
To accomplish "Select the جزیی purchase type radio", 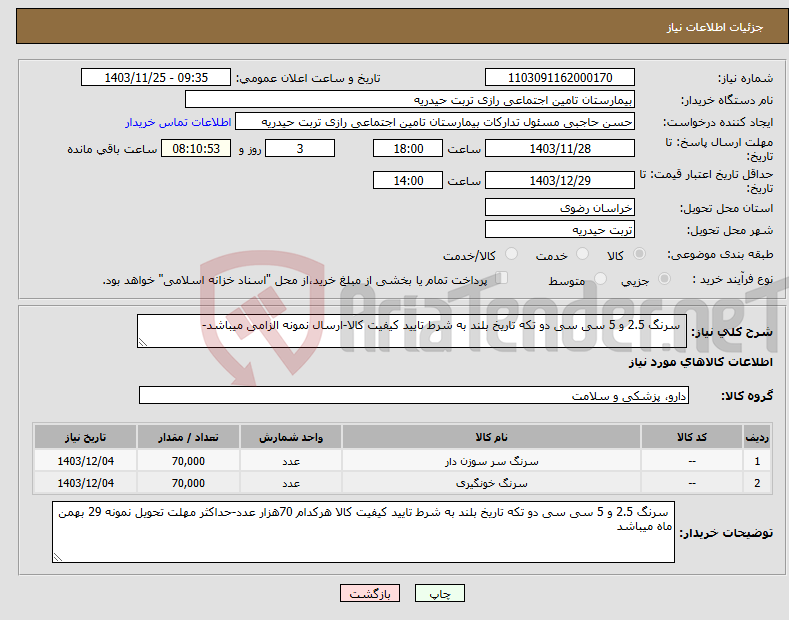I will click(664, 279).
